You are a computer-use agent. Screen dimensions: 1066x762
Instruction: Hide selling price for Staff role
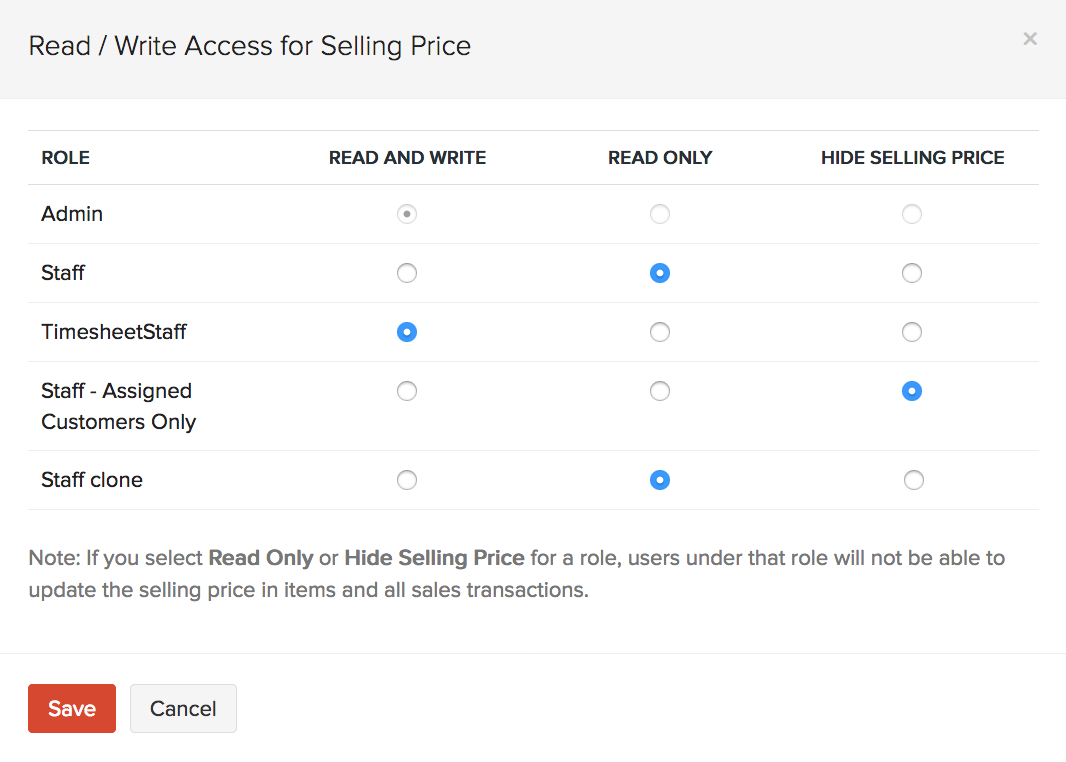tap(912, 273)
